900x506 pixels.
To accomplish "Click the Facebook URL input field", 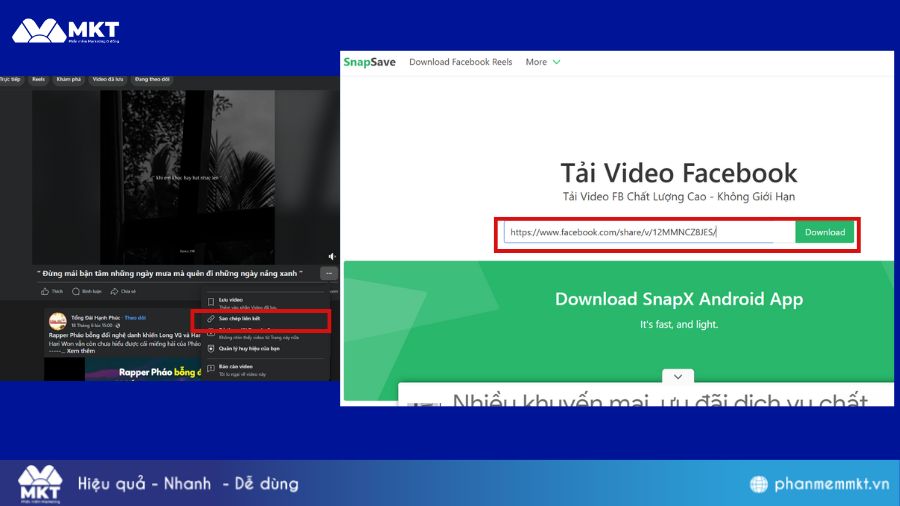I will [x=649, y=232].
